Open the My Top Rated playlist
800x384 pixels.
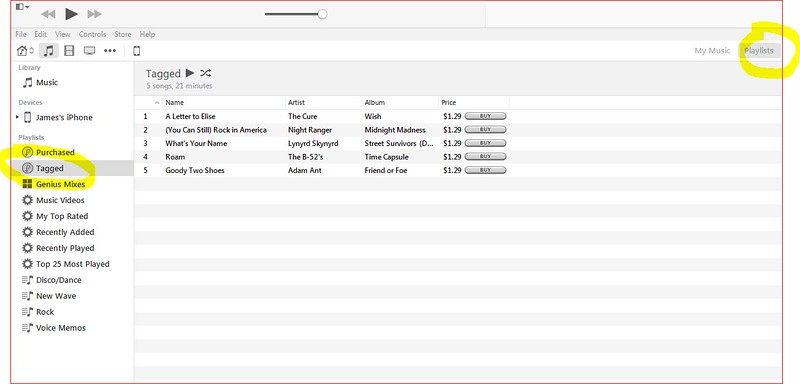[x=62, y=216]
